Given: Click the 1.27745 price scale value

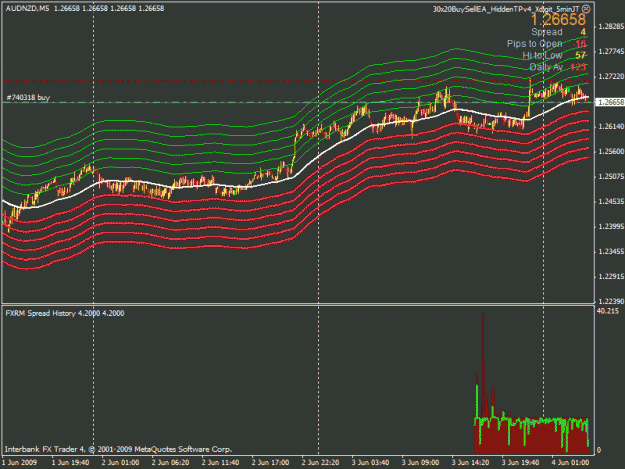Looking at the screenshot, I should (611, 51).
